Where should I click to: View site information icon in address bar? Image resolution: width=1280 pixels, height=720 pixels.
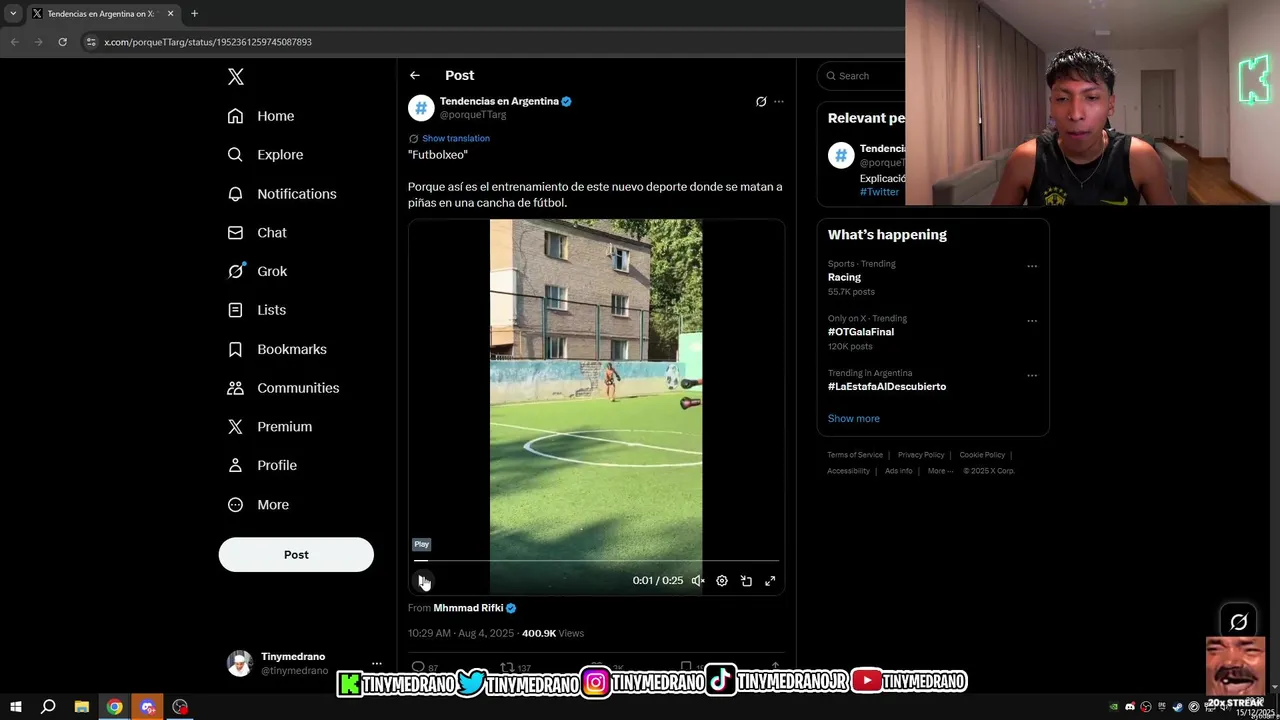tap(91, 42)
